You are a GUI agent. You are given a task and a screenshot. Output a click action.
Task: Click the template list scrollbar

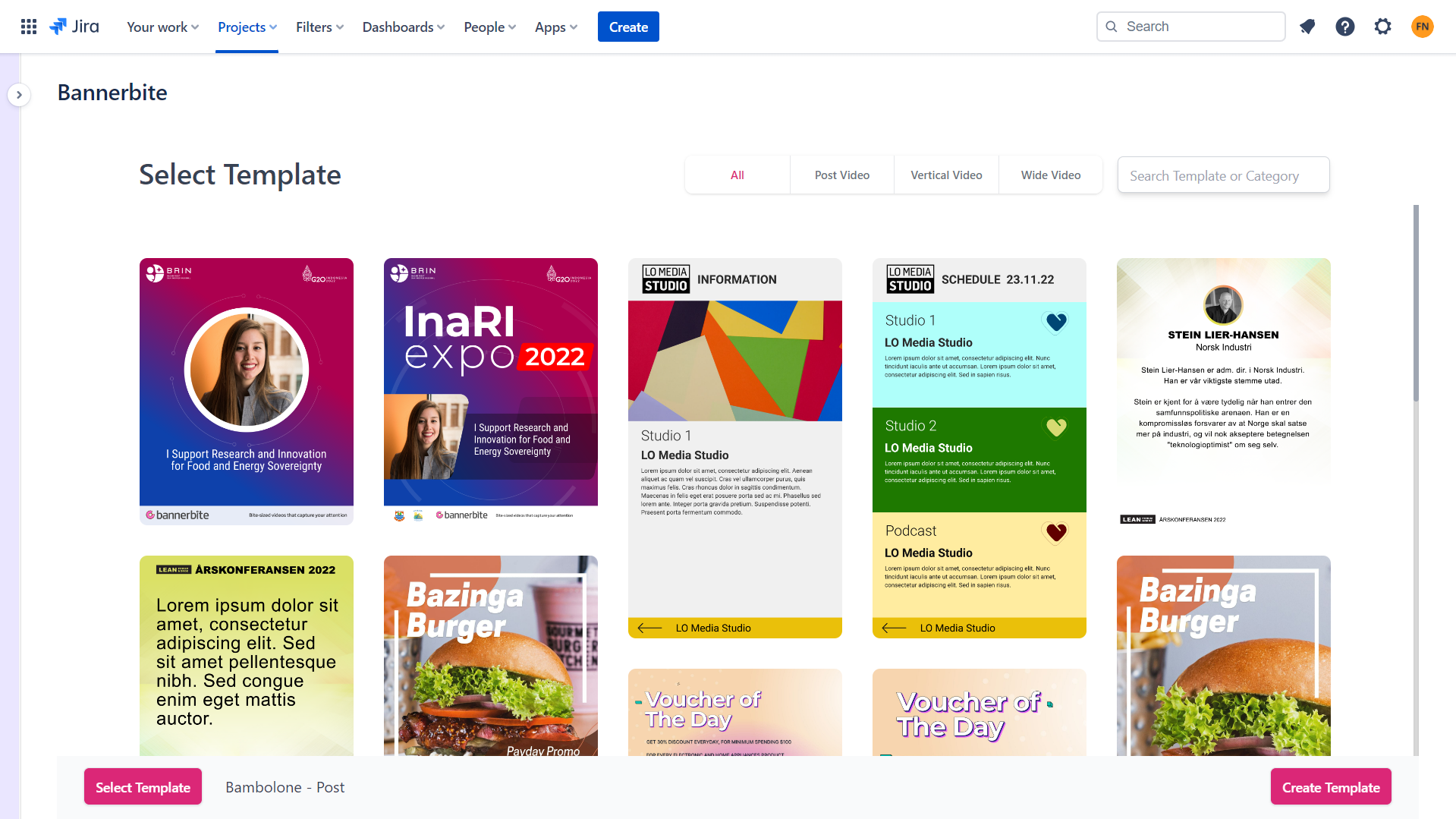(x=1416, y=304)
